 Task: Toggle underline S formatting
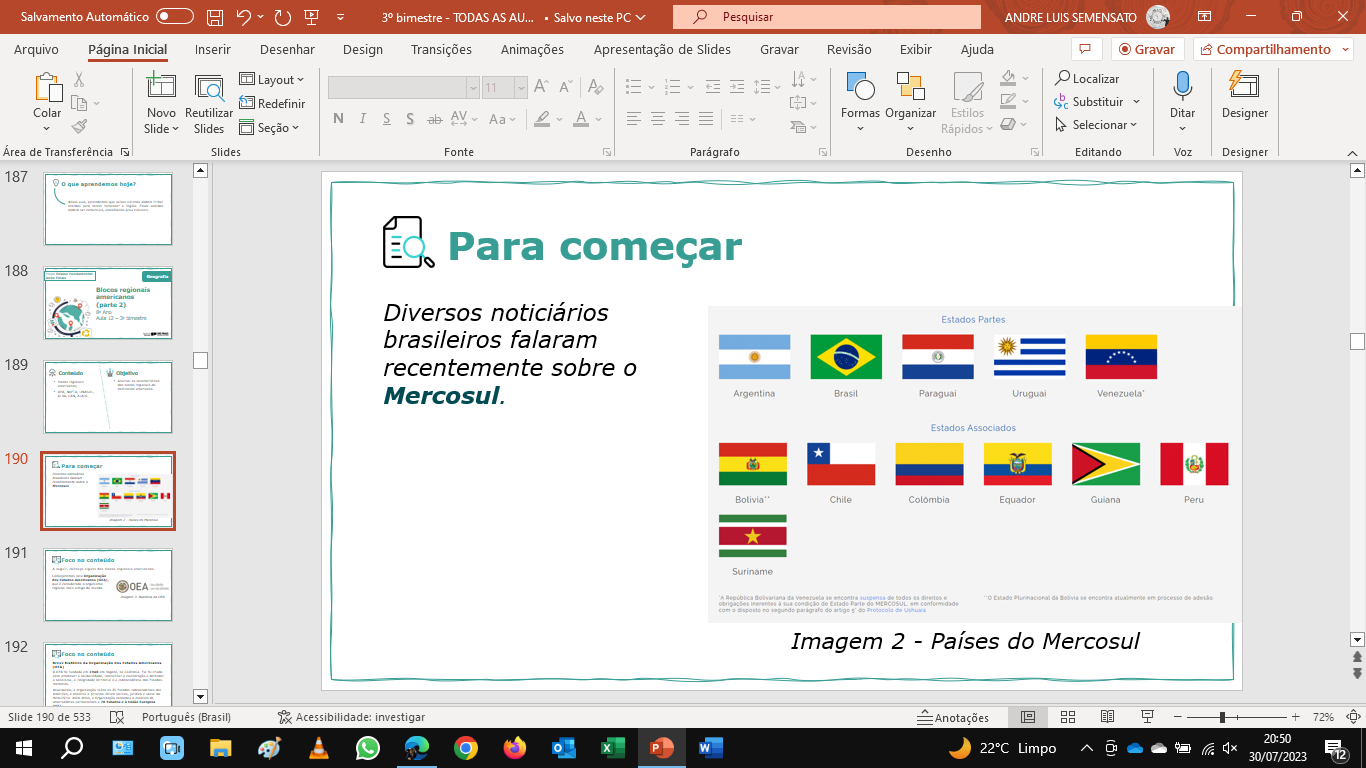click(x=386, y=119)
